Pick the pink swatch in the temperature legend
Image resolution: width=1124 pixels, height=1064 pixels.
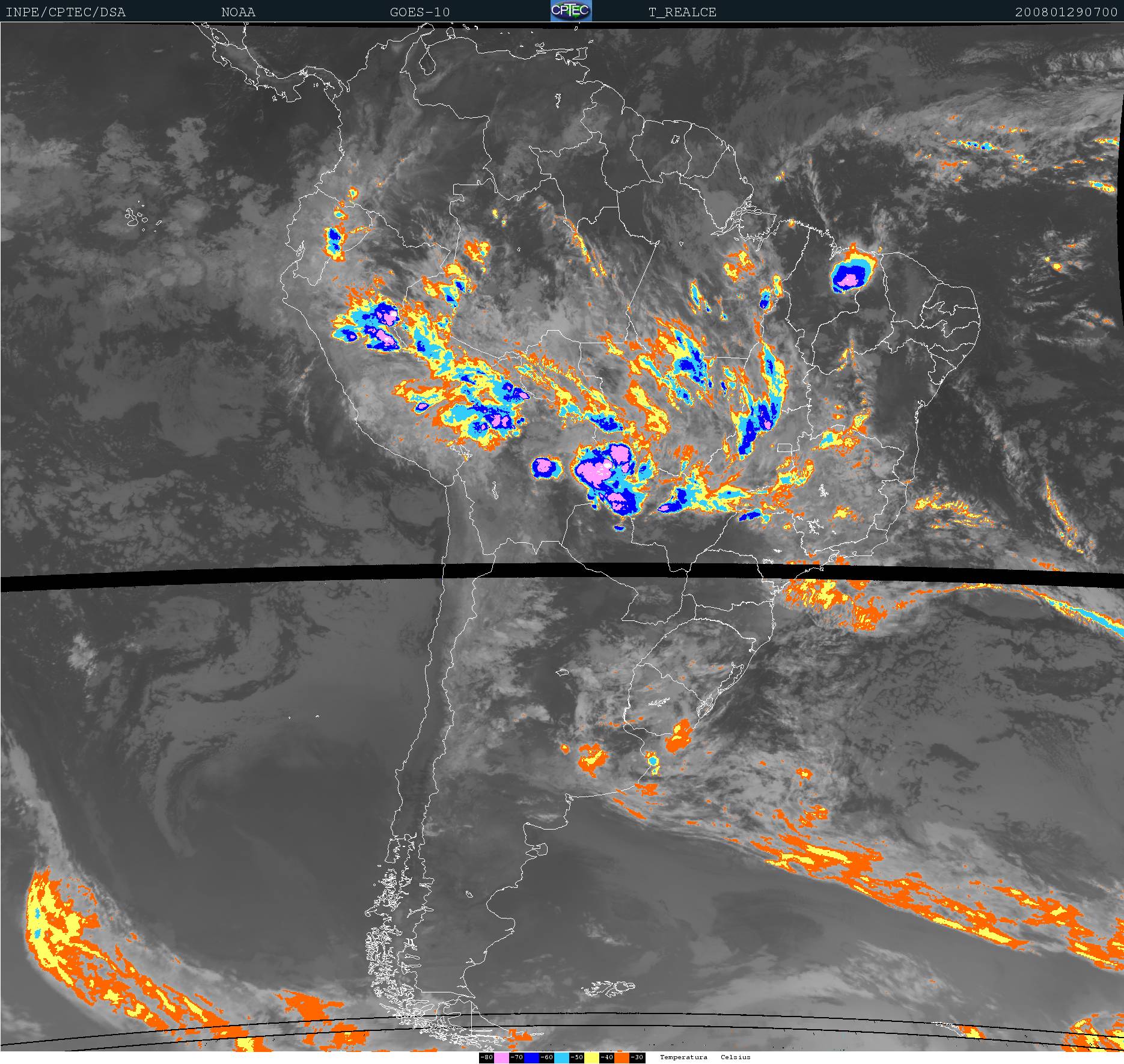[x=501, y=1057]
